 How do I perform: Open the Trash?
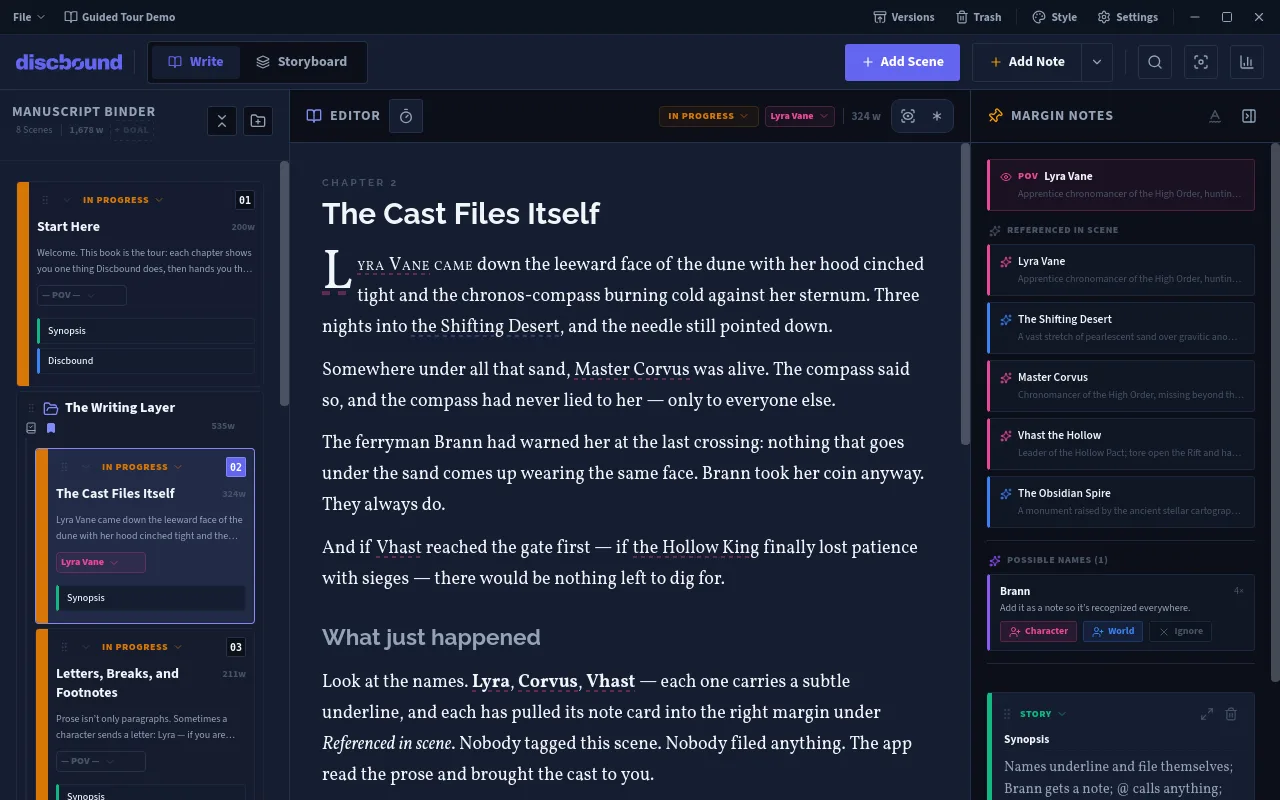pos(979,17)
